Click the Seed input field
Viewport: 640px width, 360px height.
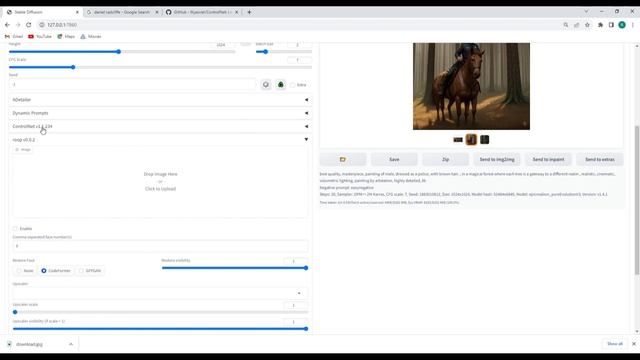(133, 84)
